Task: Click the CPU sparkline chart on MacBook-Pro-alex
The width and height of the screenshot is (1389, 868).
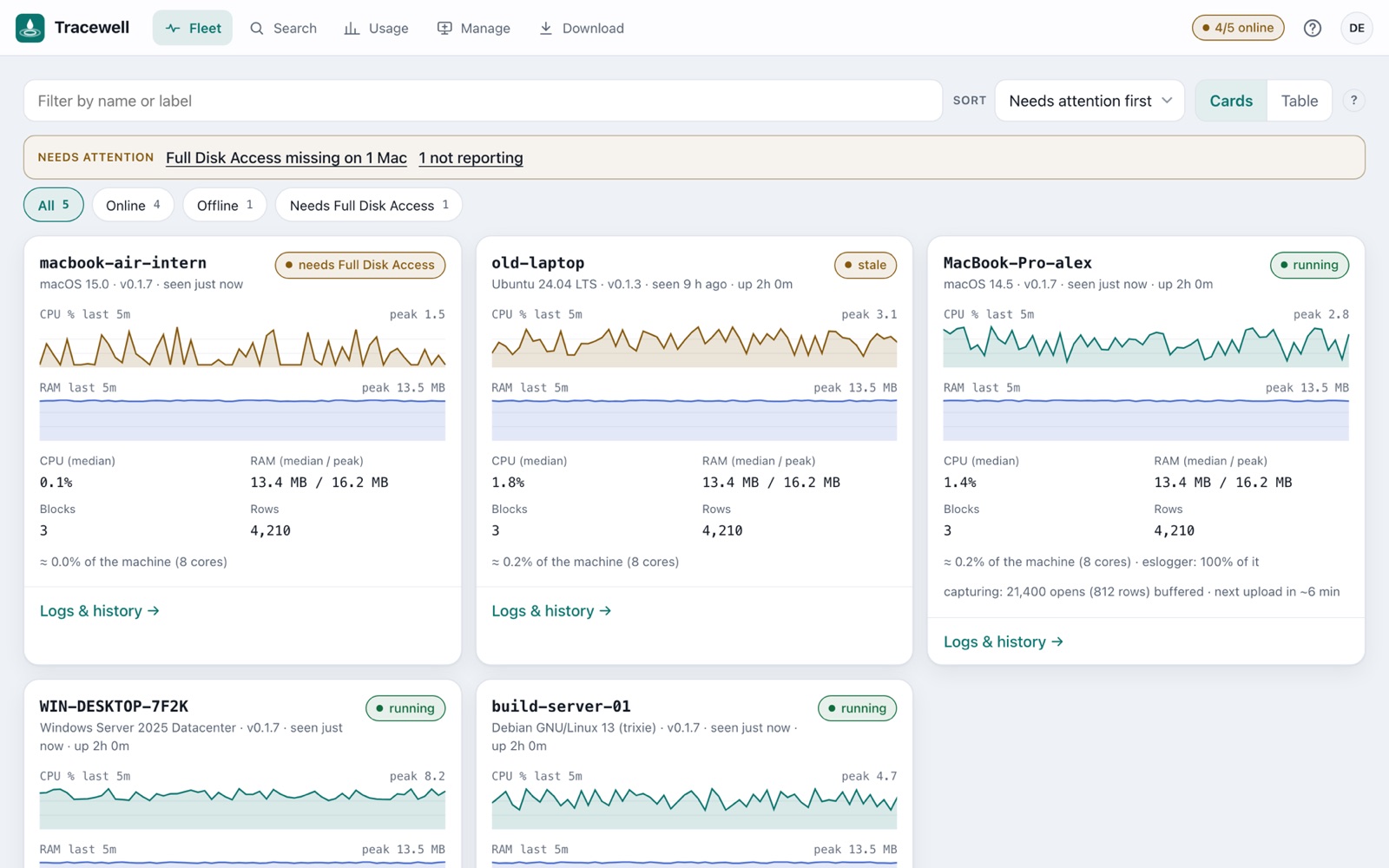Action: tap(1146, 345)
